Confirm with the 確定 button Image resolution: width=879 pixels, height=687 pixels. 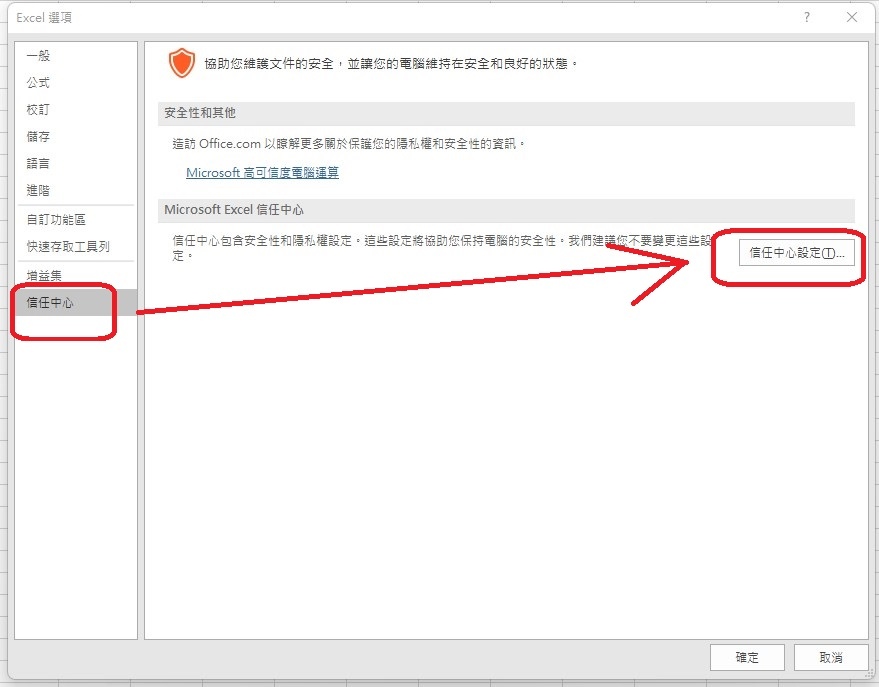click(x=747, y=657)
